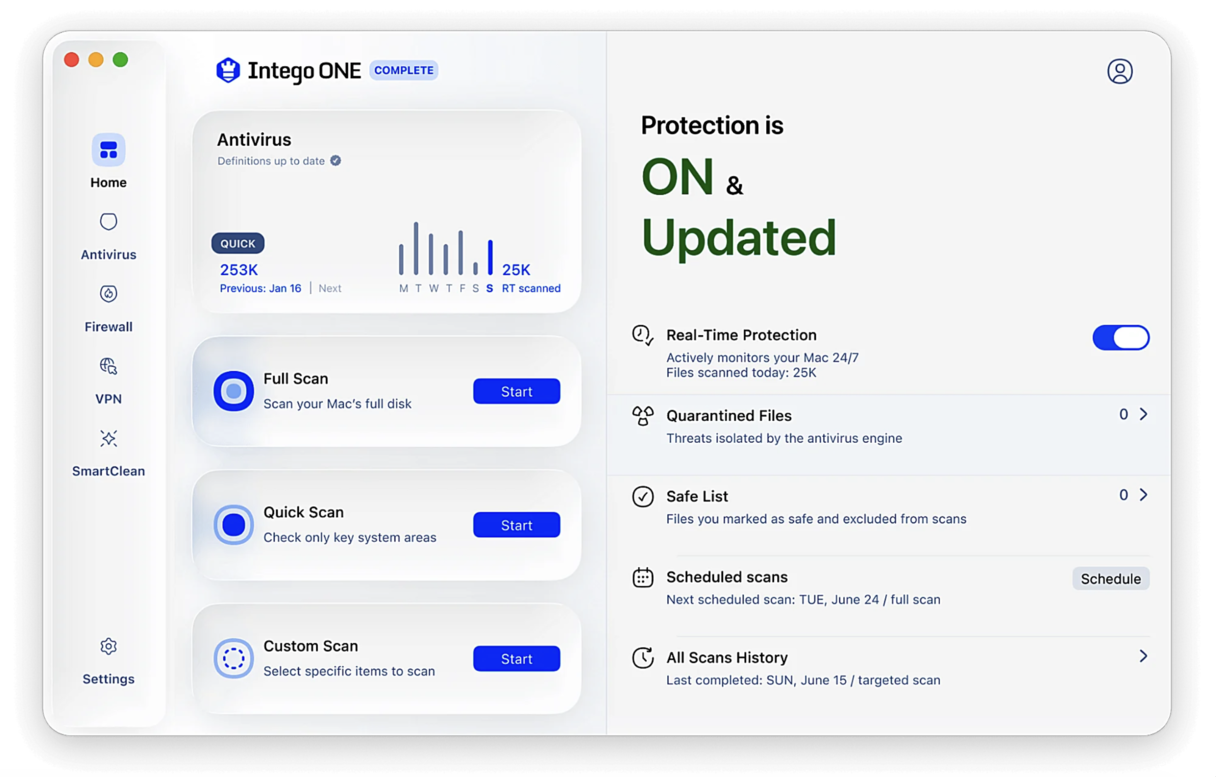Disable the Real-Time Protection toggle
1216x777 pixels.
click(x=1120, y=338)
